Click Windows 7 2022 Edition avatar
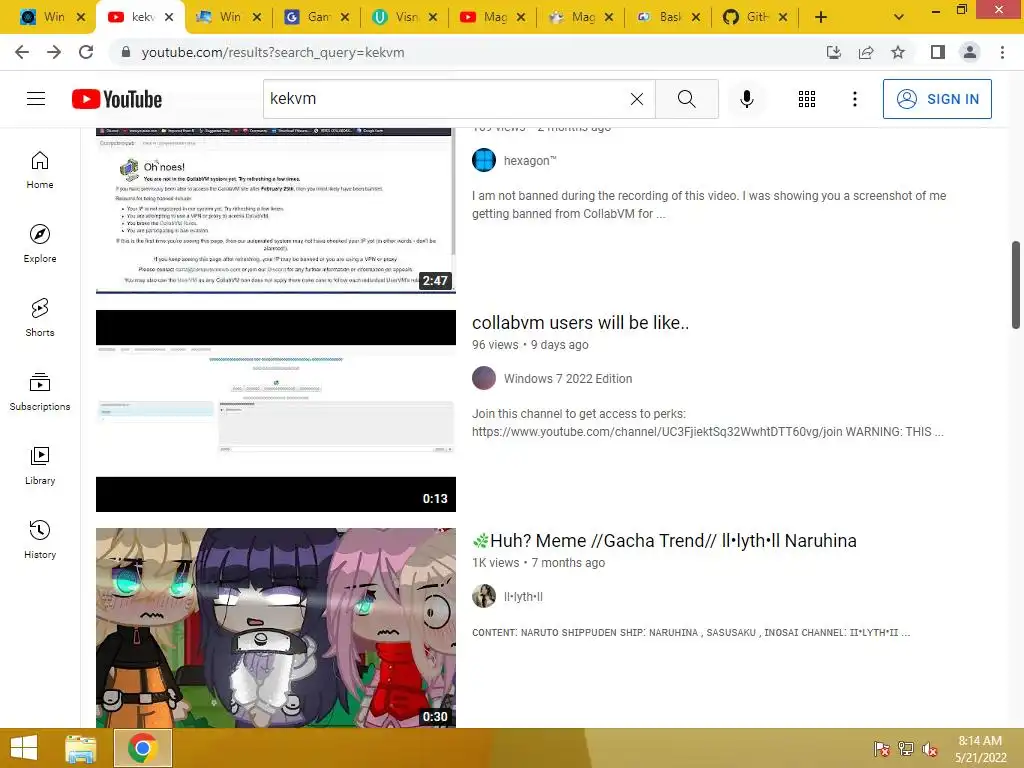This screenshot has width=1024, height=768. [x=484, y=378]
